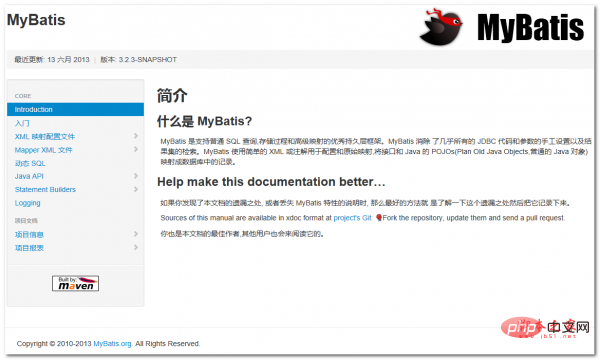This screenshot has height=360, width=600.
Task: Open the MyBatis.org footer link
Action: click(112, 344)
